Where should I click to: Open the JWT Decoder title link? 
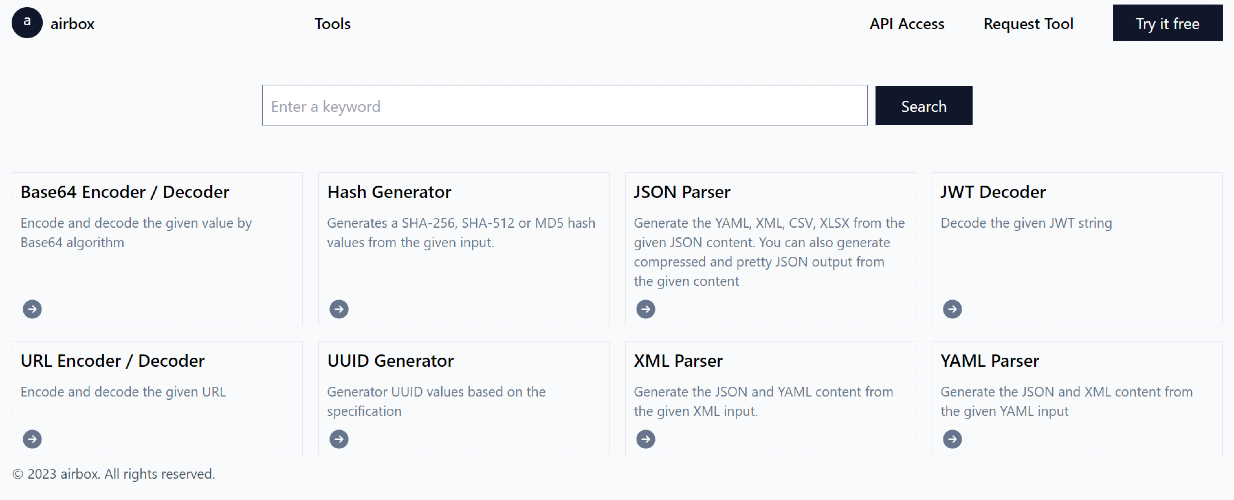point(993,192)
